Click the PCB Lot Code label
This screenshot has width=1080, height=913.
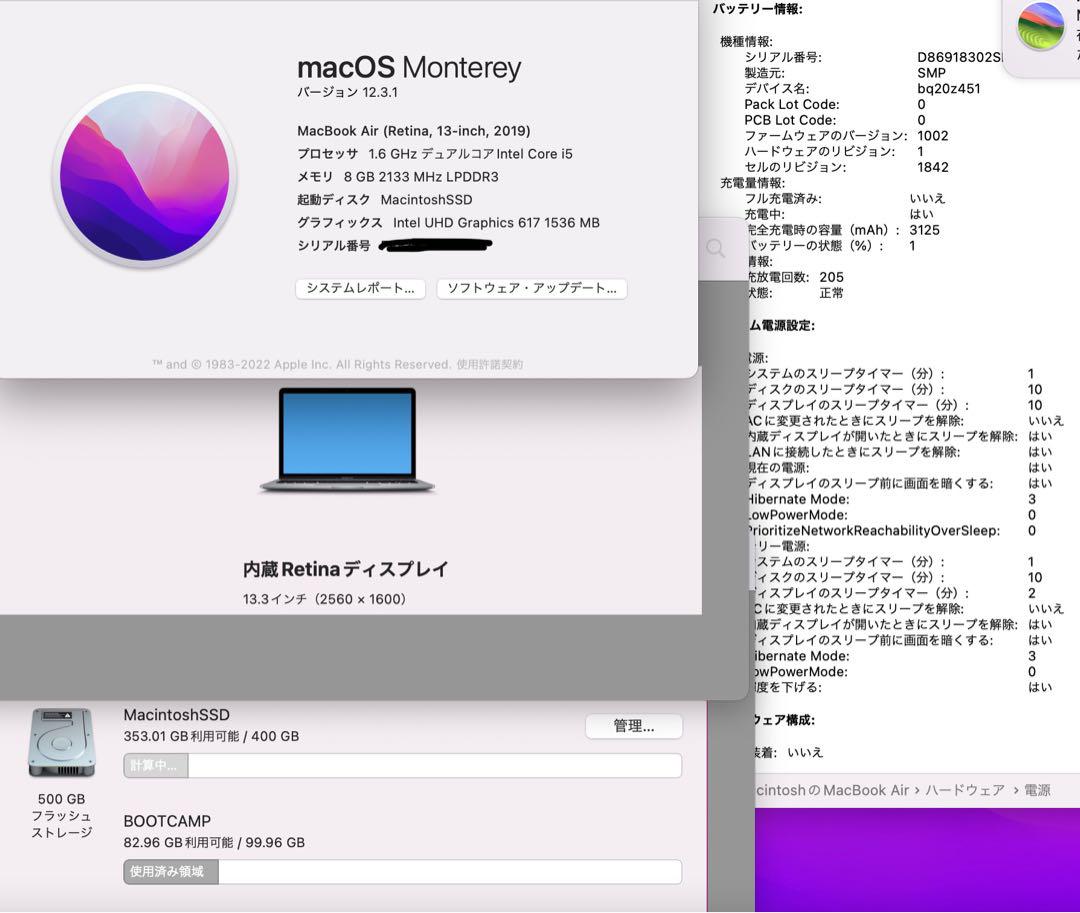(x=791, y=120)
